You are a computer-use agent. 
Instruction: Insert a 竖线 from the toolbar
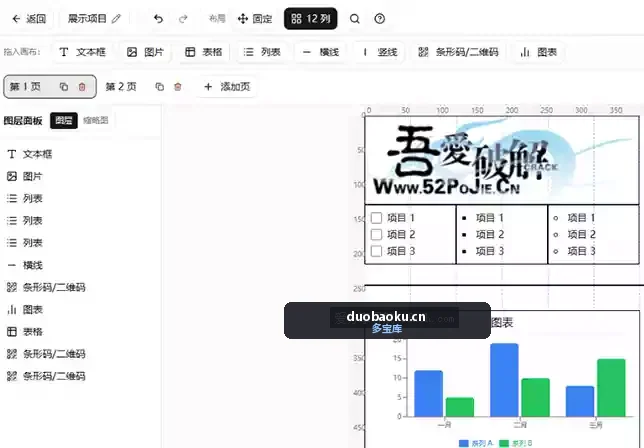coord(380,52)
